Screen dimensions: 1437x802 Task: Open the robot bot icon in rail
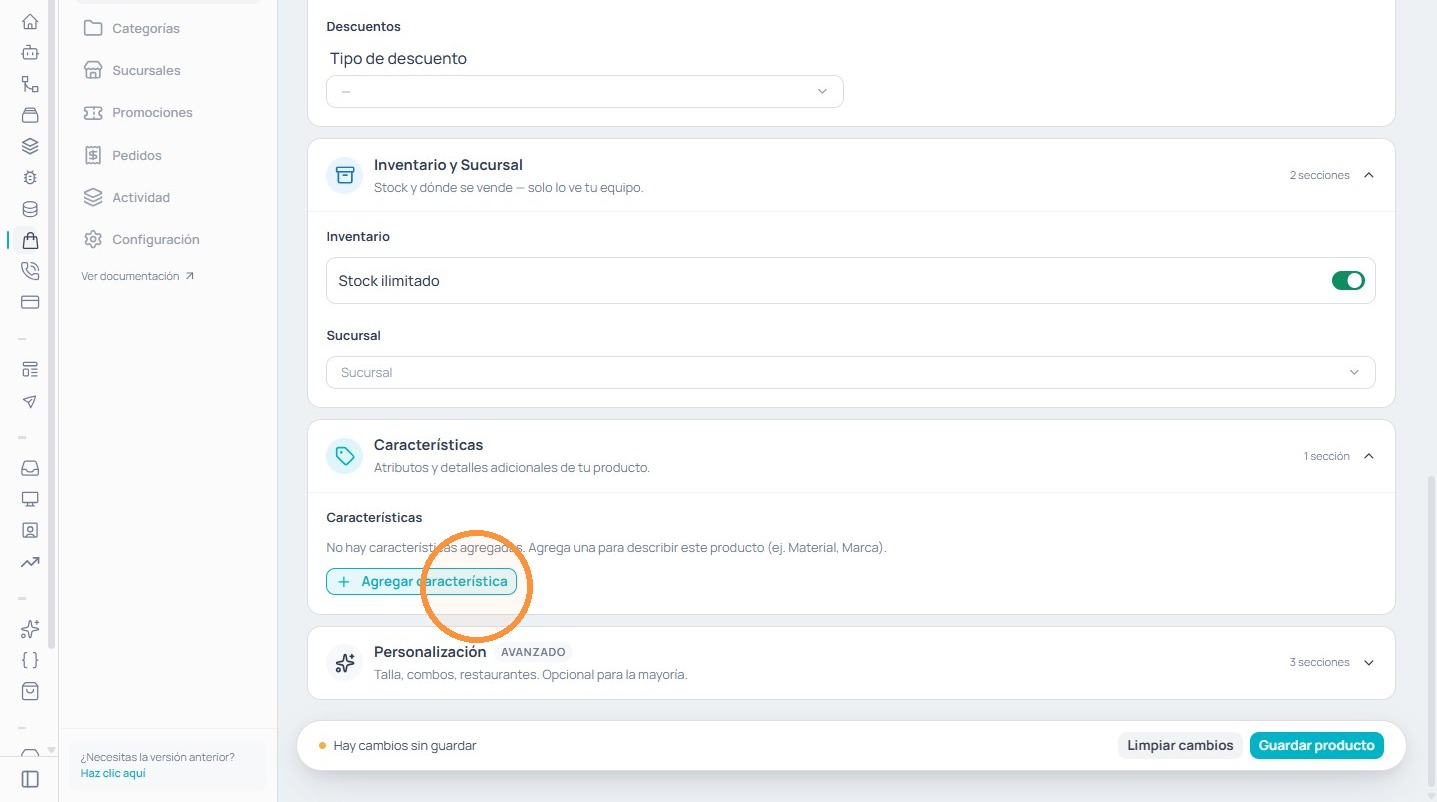(x=30, y=52)
